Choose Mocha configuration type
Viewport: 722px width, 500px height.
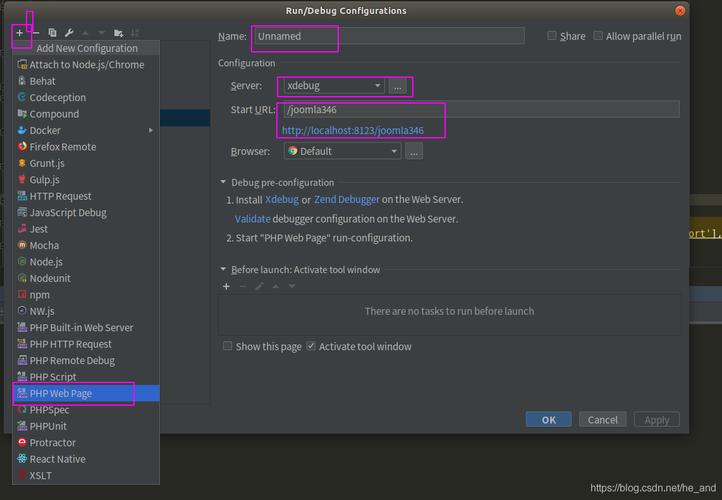click(86, 245)
